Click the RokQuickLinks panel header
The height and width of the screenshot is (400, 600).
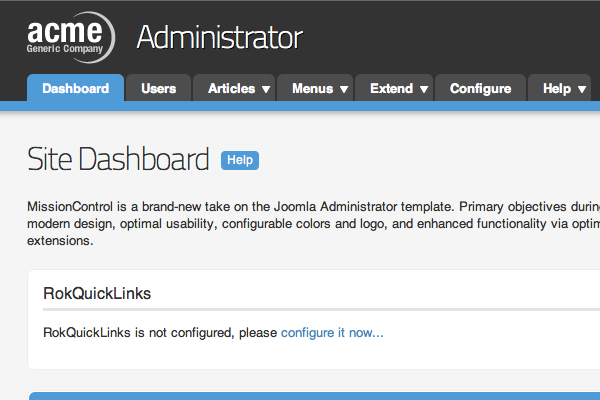97,294
